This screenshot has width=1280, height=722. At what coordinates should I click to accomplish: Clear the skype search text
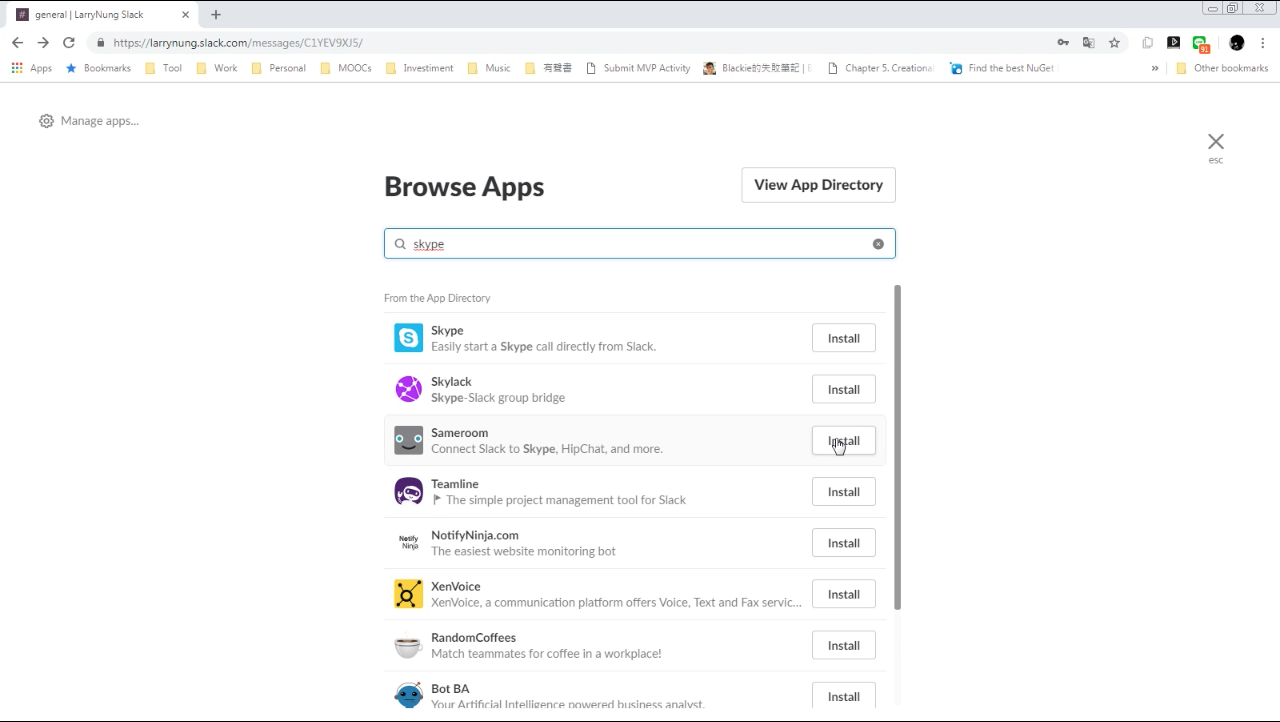[x=878, y=244]
